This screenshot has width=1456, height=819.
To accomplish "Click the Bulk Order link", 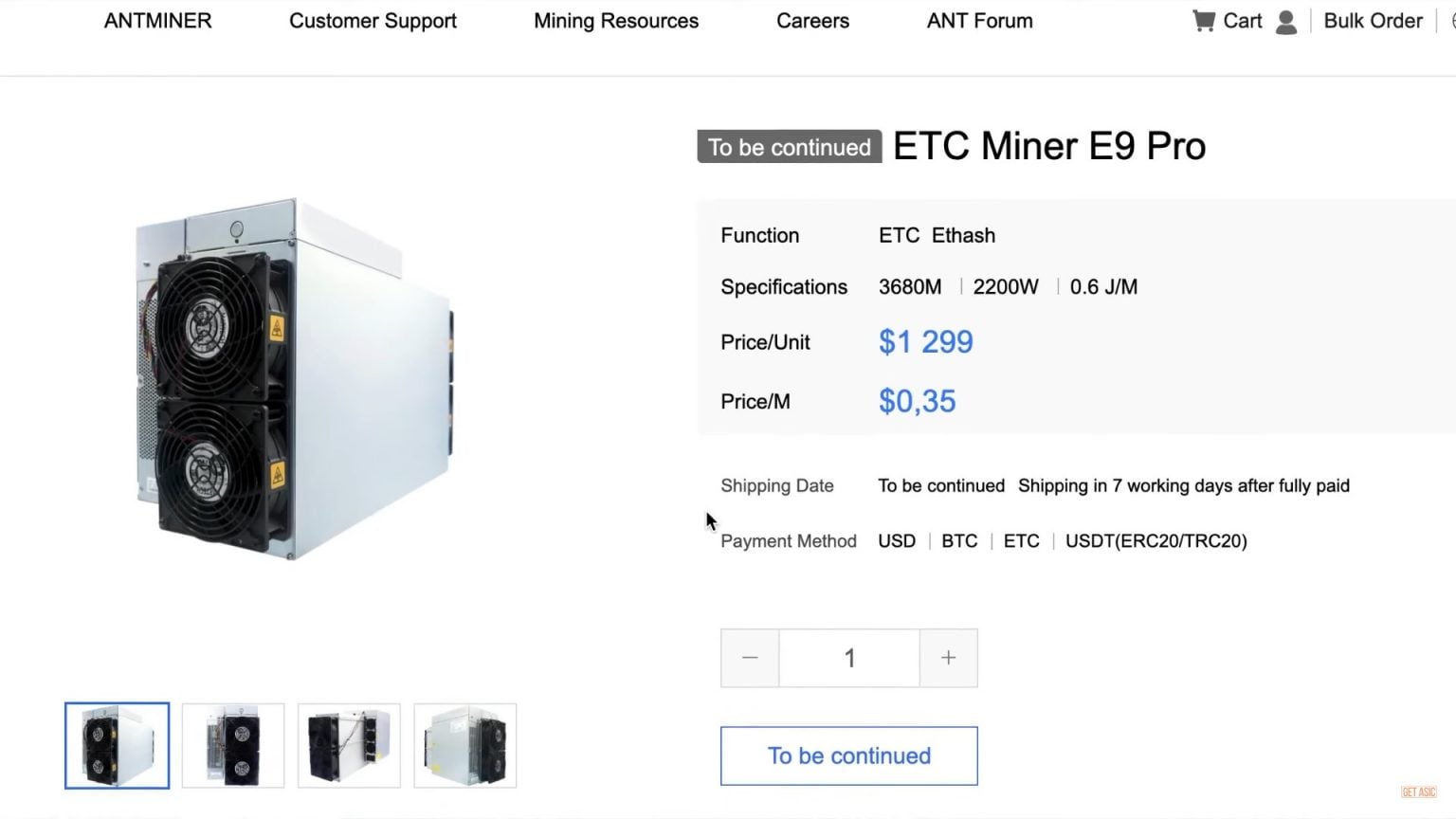I will [1373, 21].
